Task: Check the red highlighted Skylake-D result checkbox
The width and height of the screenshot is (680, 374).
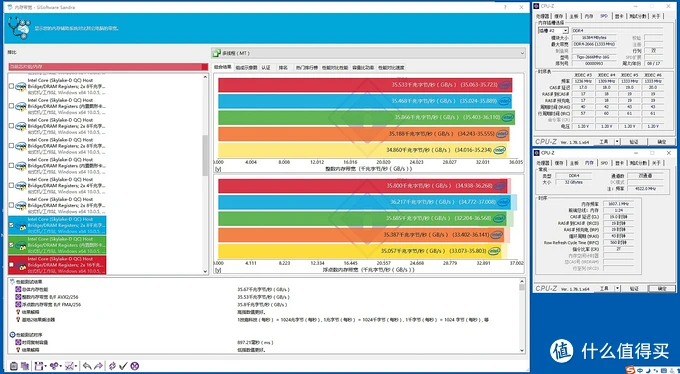Action: [11, 265]
